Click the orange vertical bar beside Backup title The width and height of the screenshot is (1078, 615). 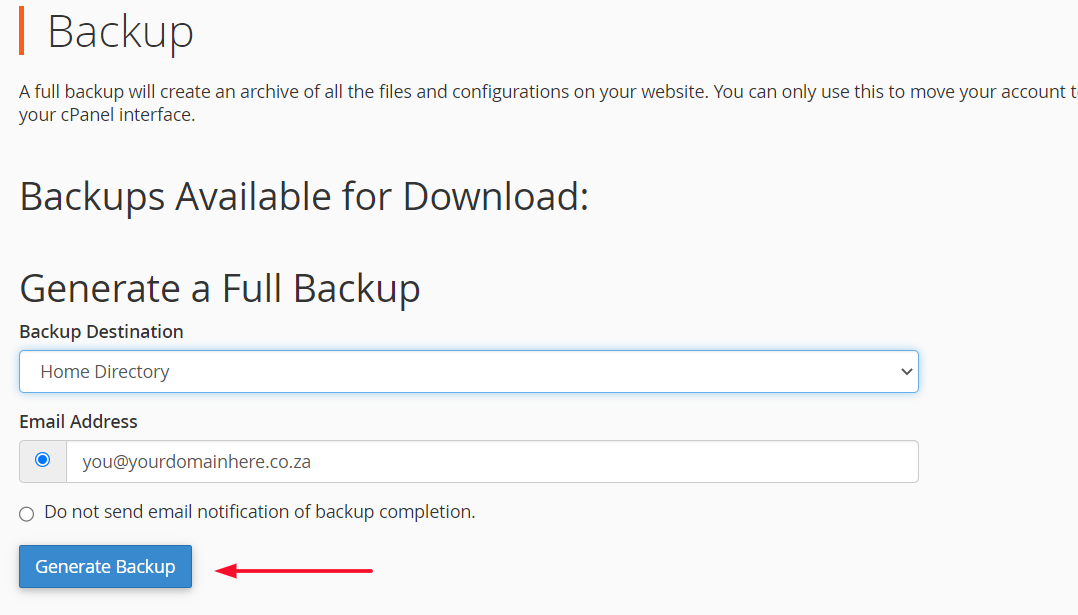click(x=21, y=31)
